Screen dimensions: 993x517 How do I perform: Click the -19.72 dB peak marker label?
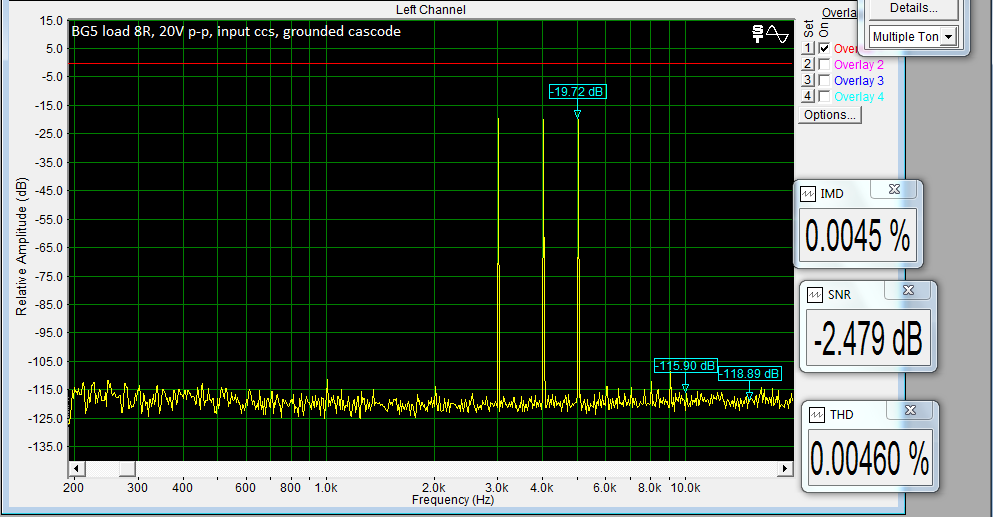click(x=577, y=92)
